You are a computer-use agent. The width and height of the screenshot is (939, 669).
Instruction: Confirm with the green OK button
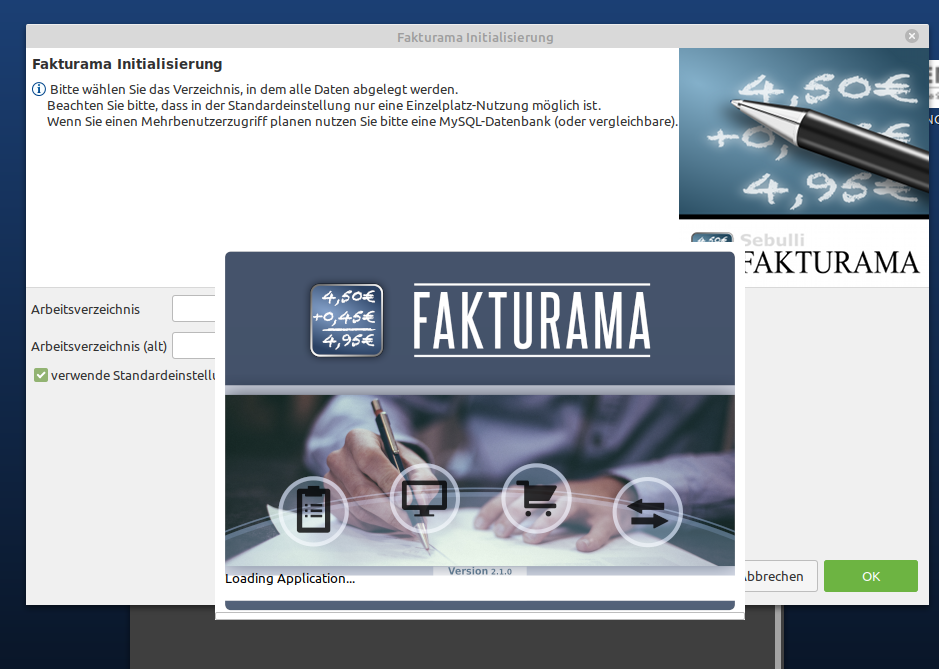coord(871,576)
